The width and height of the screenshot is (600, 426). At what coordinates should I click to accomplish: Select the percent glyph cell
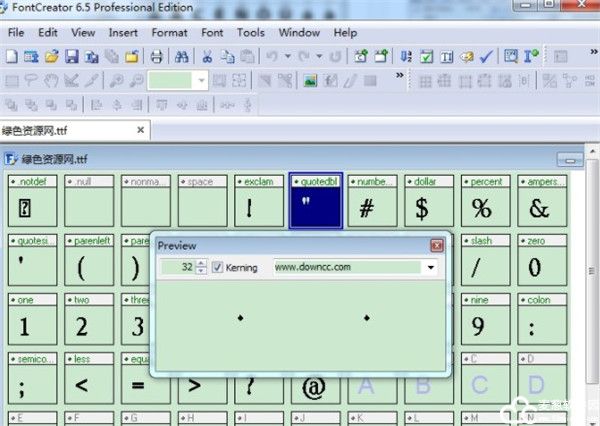point(486,201)
